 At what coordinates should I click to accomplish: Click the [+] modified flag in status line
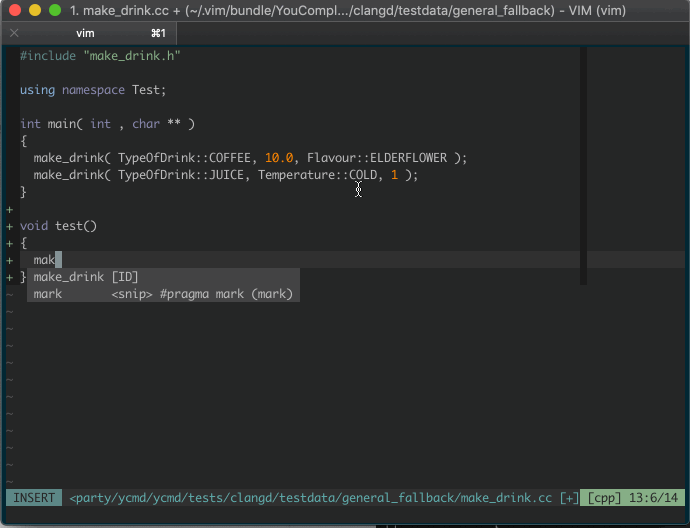[569, 498]
